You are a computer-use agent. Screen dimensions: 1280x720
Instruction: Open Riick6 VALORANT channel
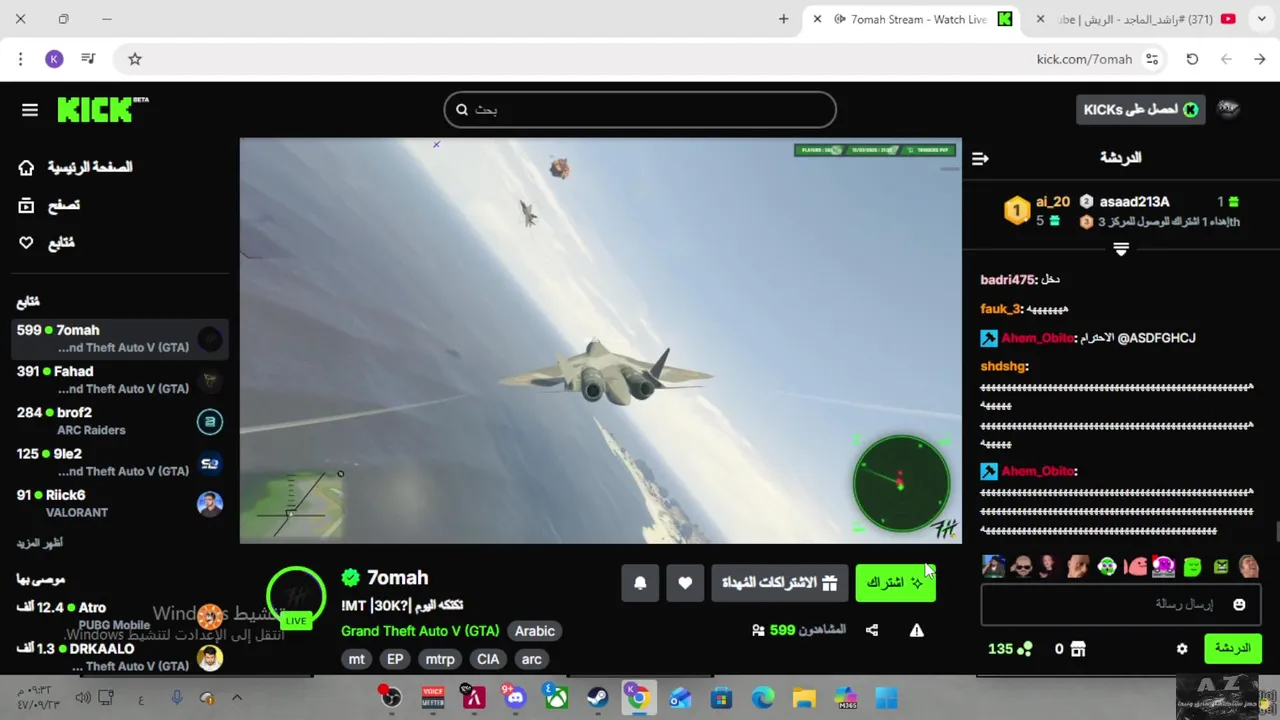(120, 503)
